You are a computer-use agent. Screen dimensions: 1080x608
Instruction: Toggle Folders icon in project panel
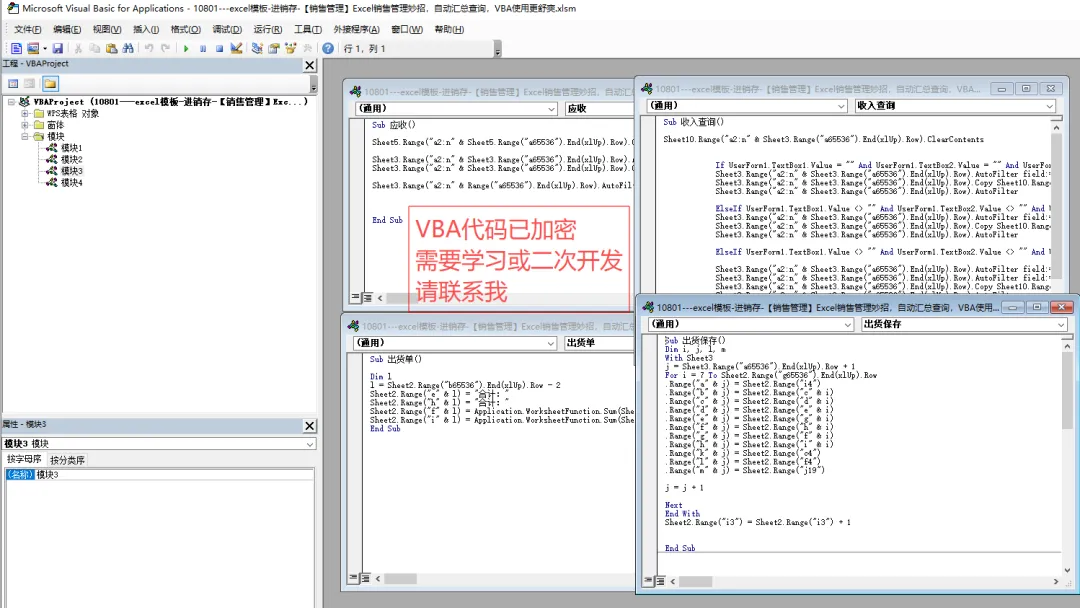click(x=50, y=83)
